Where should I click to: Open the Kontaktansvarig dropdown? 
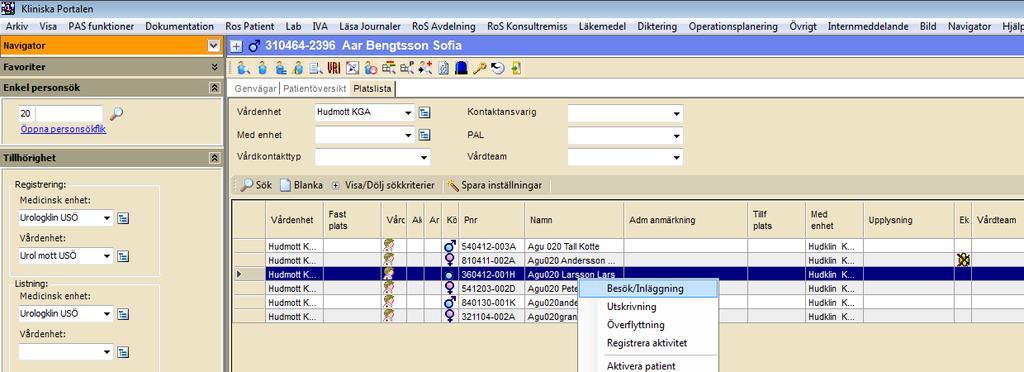coord(676,113)
